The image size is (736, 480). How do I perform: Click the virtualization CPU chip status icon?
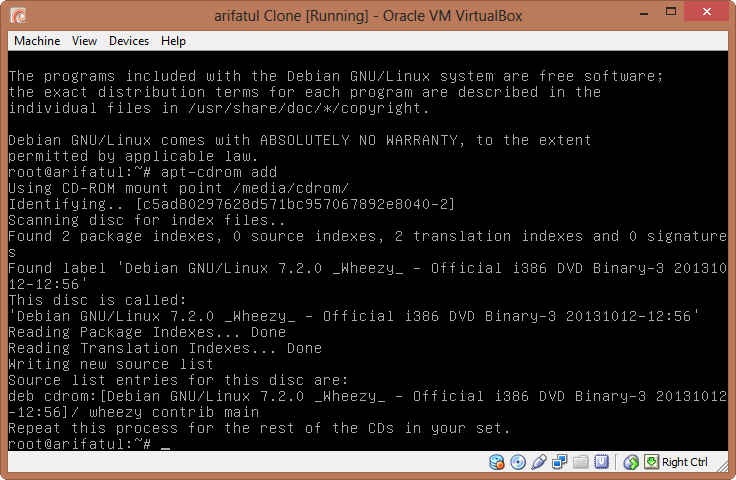click(x=601, y=462)
